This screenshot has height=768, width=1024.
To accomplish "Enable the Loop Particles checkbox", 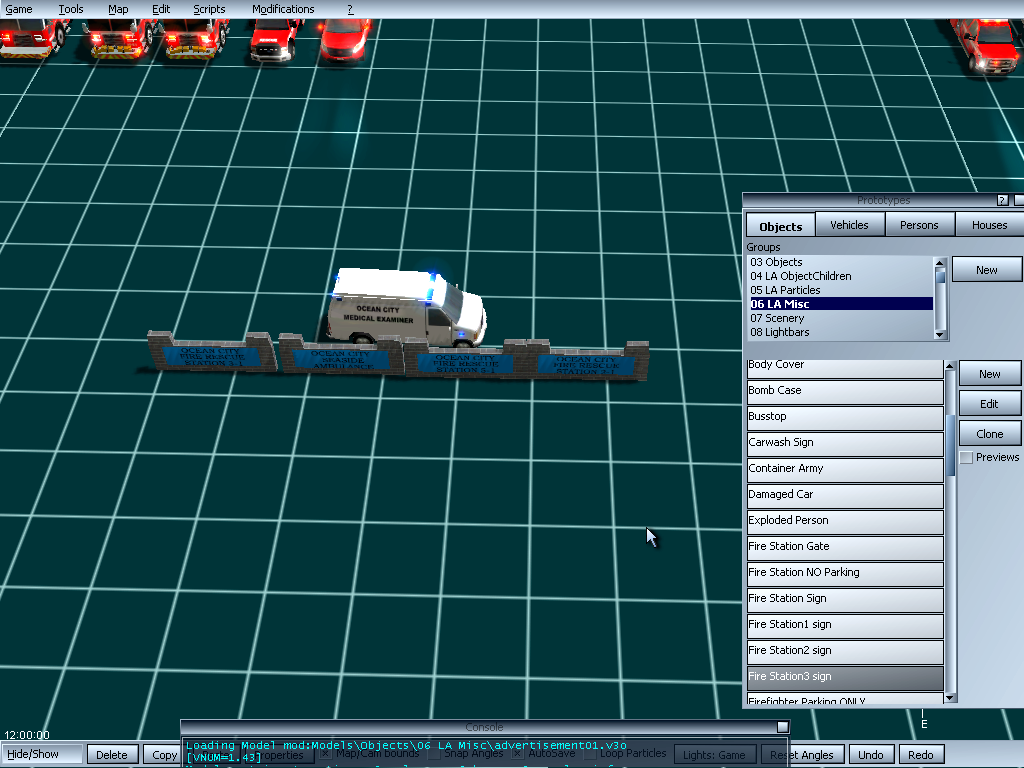I will click(x=590, y=754).
